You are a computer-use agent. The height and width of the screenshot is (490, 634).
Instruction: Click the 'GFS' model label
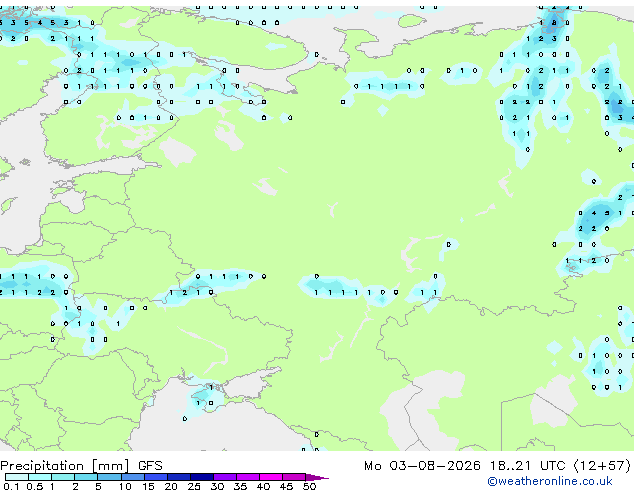(x=150, y=466)
